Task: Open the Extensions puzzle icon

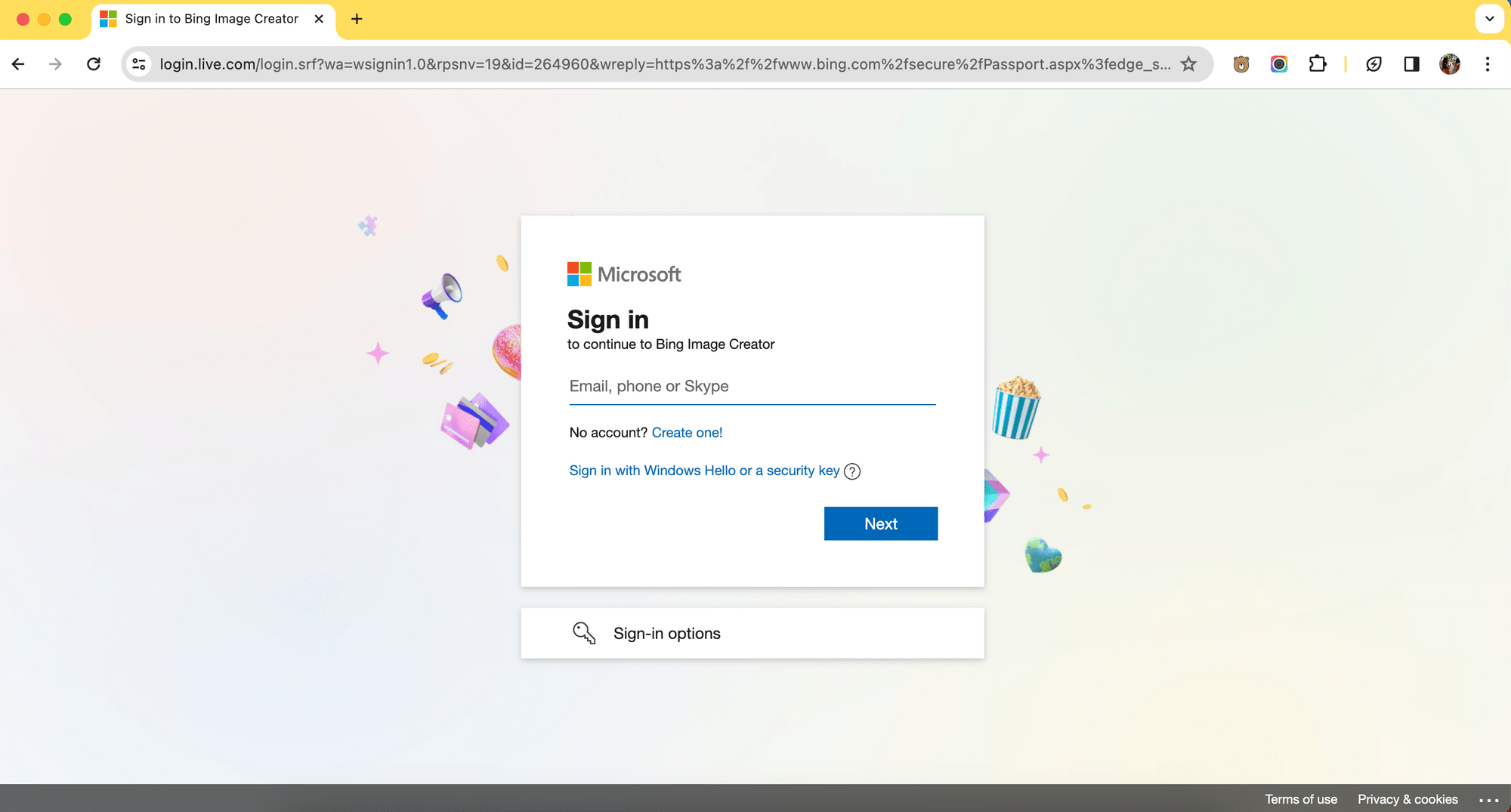Action: 1318,64
